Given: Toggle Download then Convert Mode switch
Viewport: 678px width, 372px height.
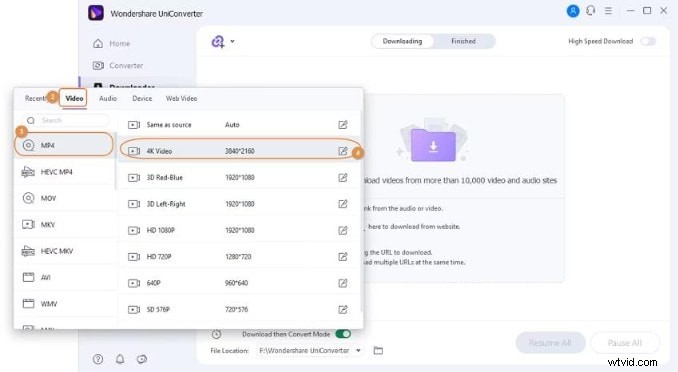Looking at the screenshot, I should pyautogui.click(x=343, y=334).
